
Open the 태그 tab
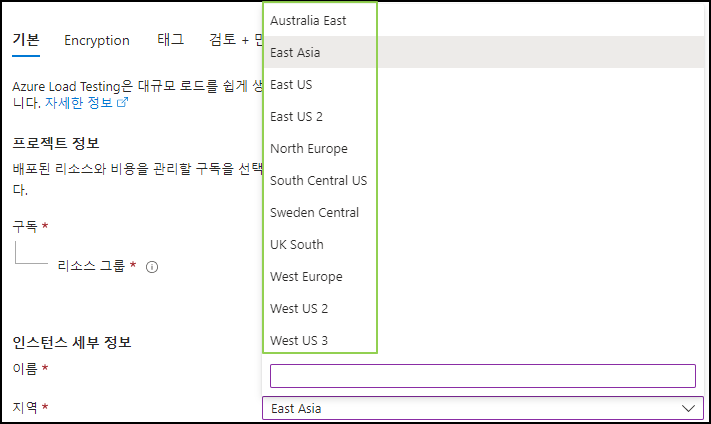[x=170, y=39]
